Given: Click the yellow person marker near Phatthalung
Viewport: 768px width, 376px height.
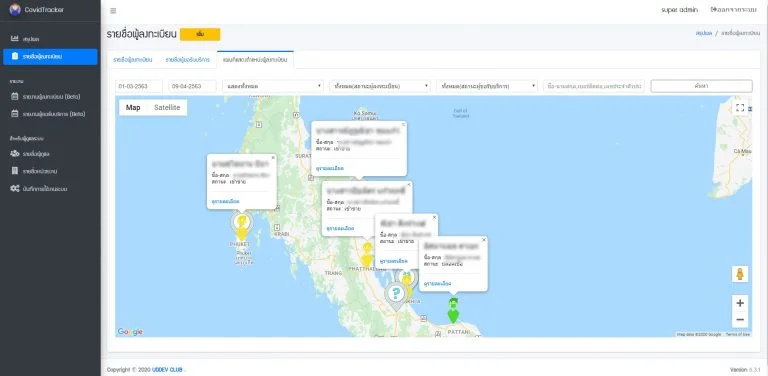Looking at the screenshot, I should click(367, 255).
